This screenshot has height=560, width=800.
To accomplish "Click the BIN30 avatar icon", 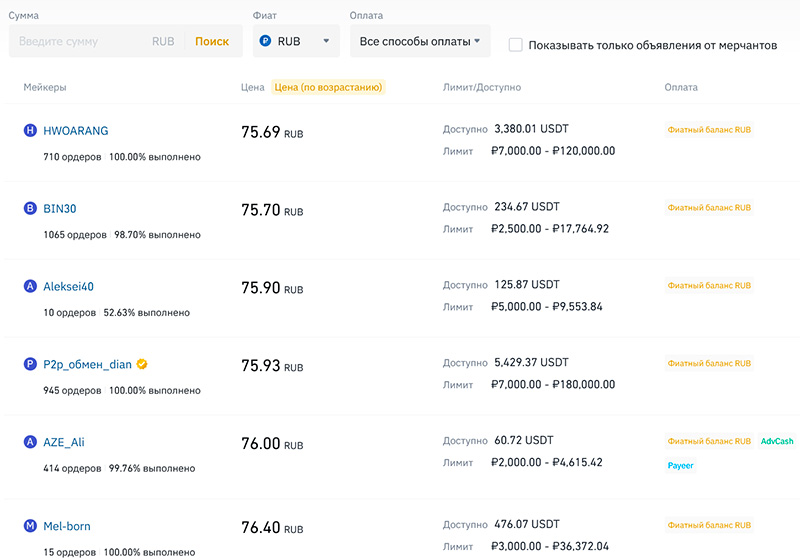I will coord(30,209).
